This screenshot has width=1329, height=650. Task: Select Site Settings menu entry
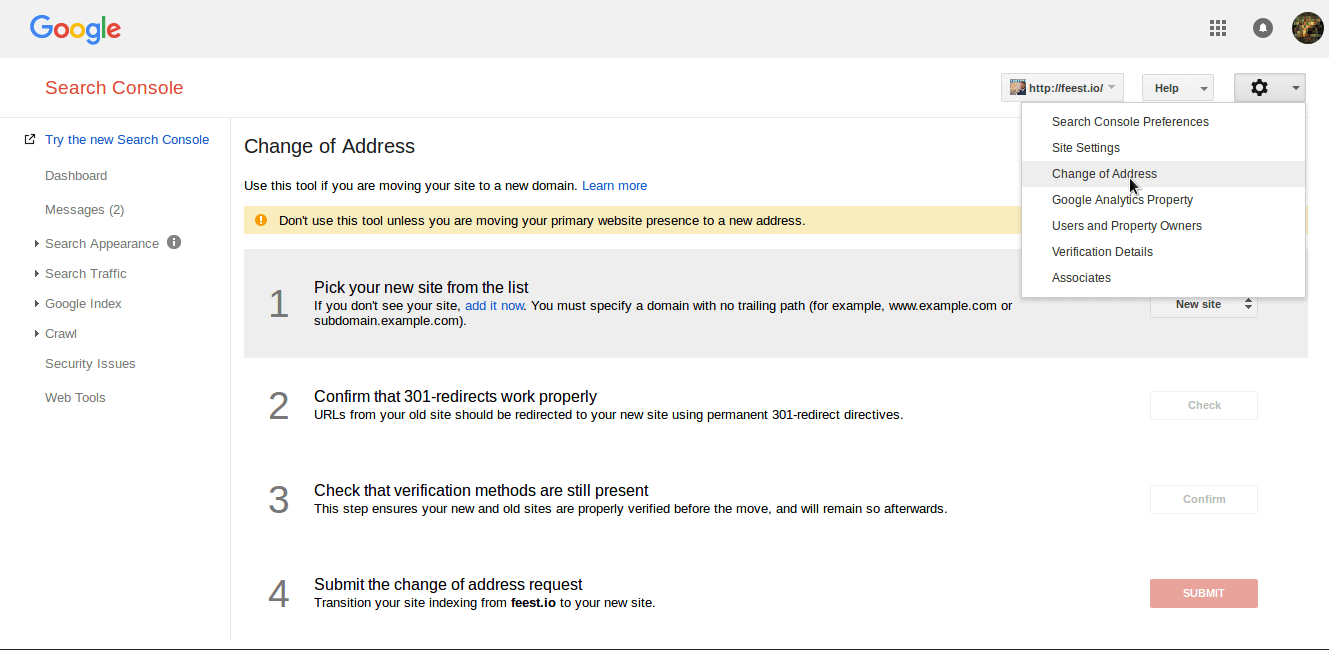(1164, 148)
